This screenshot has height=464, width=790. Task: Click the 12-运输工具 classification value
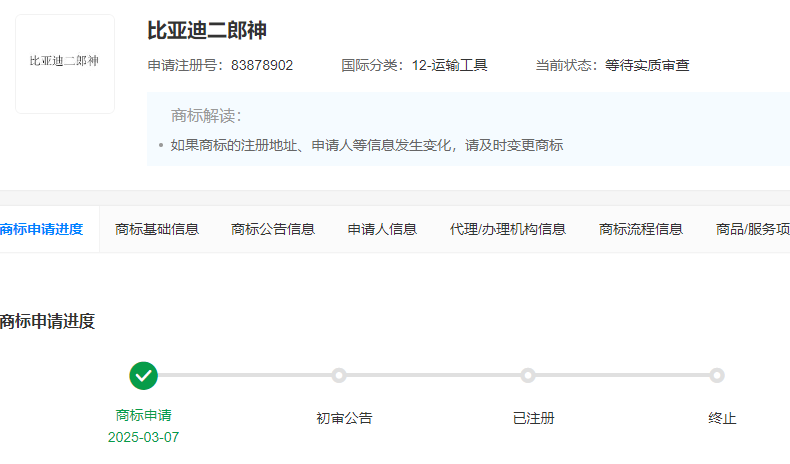tap(449, 65)
